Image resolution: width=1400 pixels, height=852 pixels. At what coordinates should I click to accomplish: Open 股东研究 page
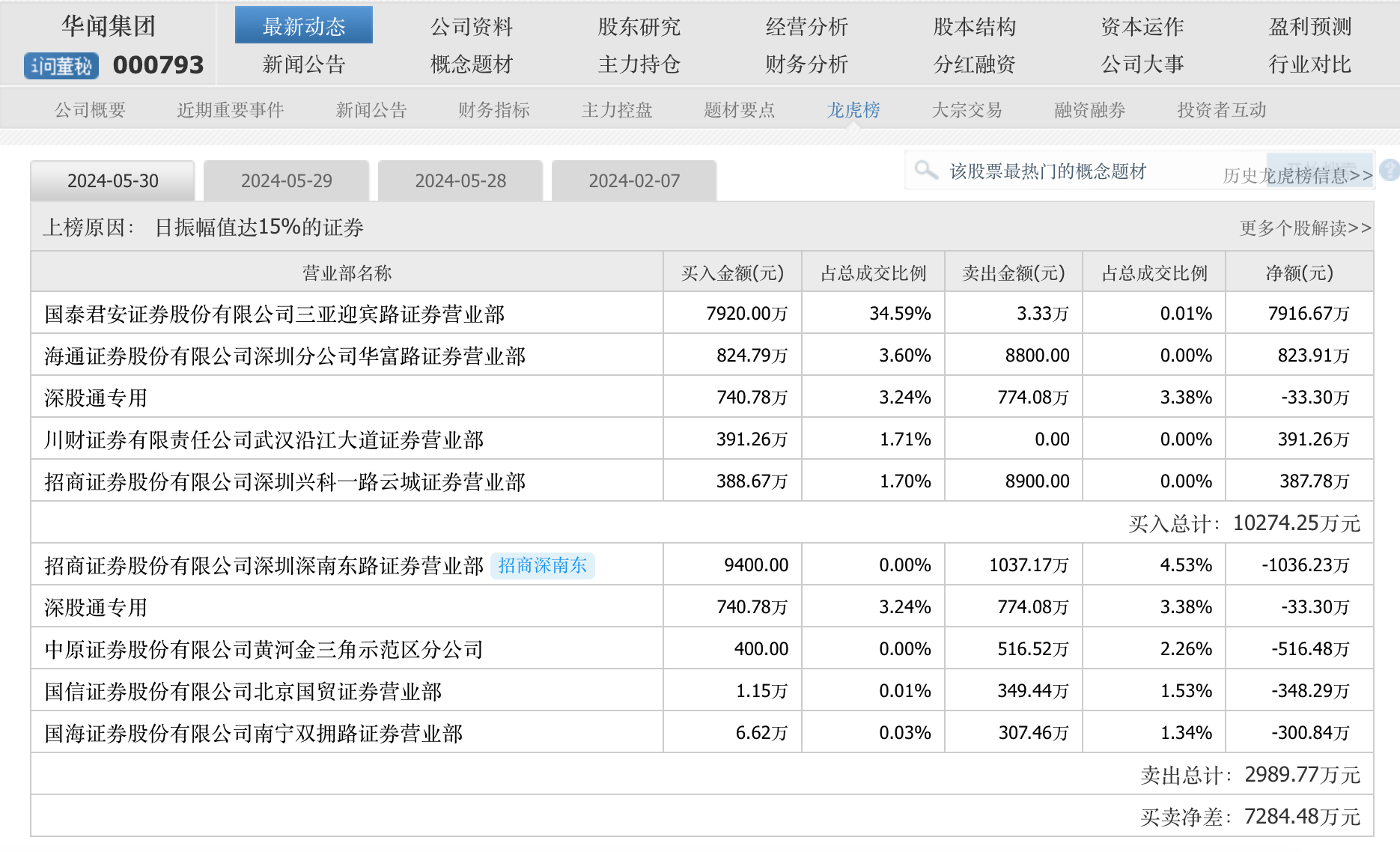tap(639, 26)
